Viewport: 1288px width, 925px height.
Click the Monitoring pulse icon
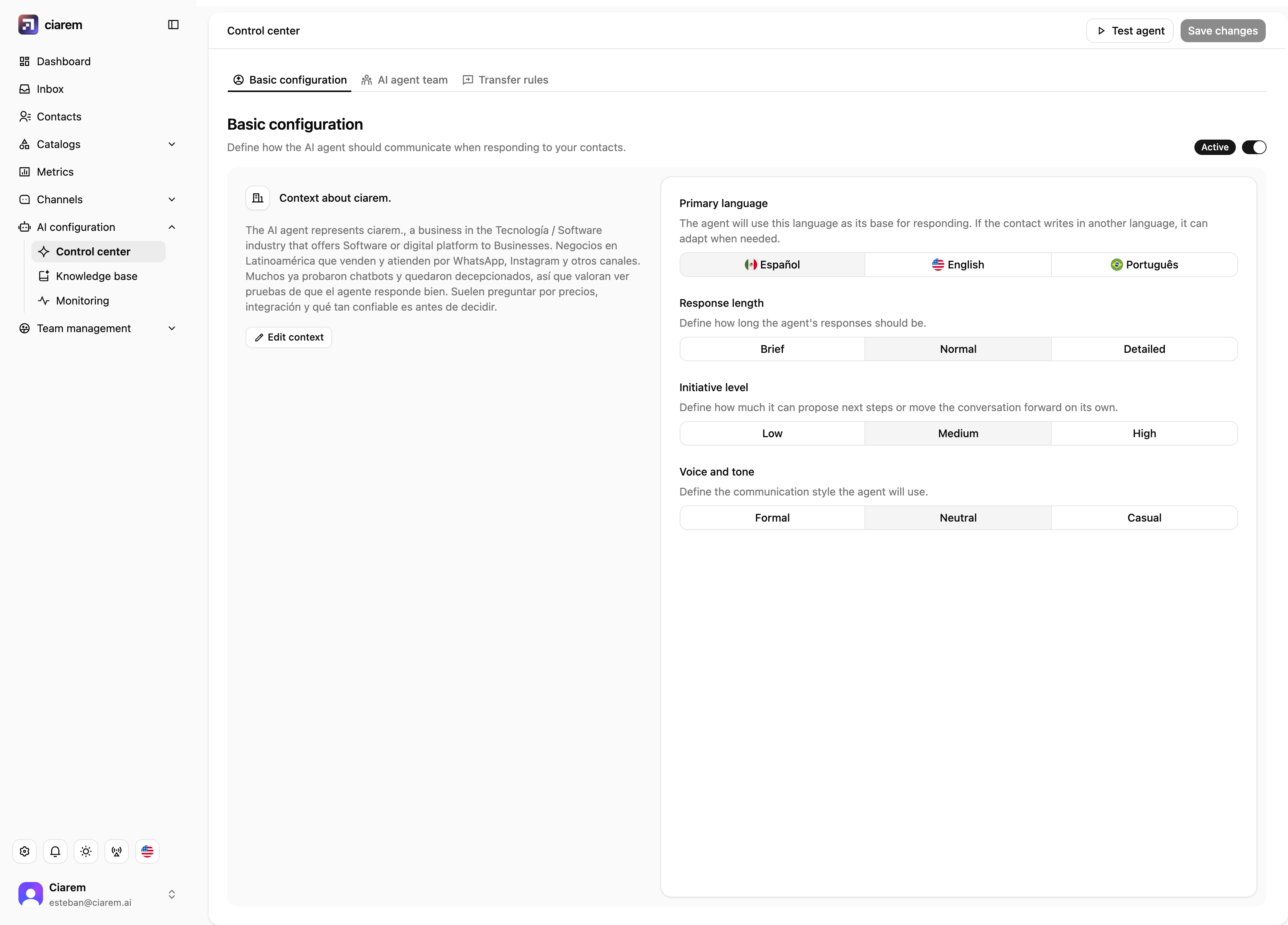pyautogui.click(x=44, y=300)
